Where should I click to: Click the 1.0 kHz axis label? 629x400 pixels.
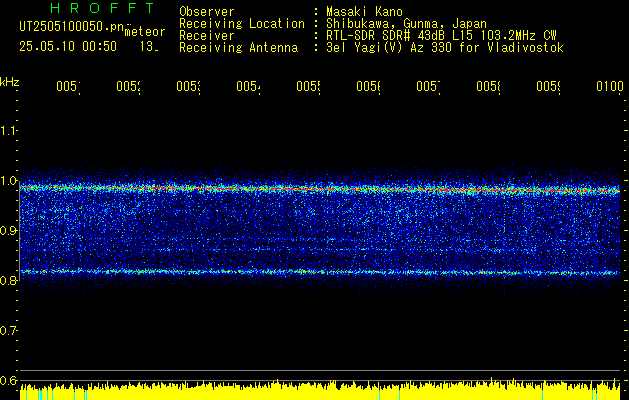pyautogui.click(x=8, y=180)
